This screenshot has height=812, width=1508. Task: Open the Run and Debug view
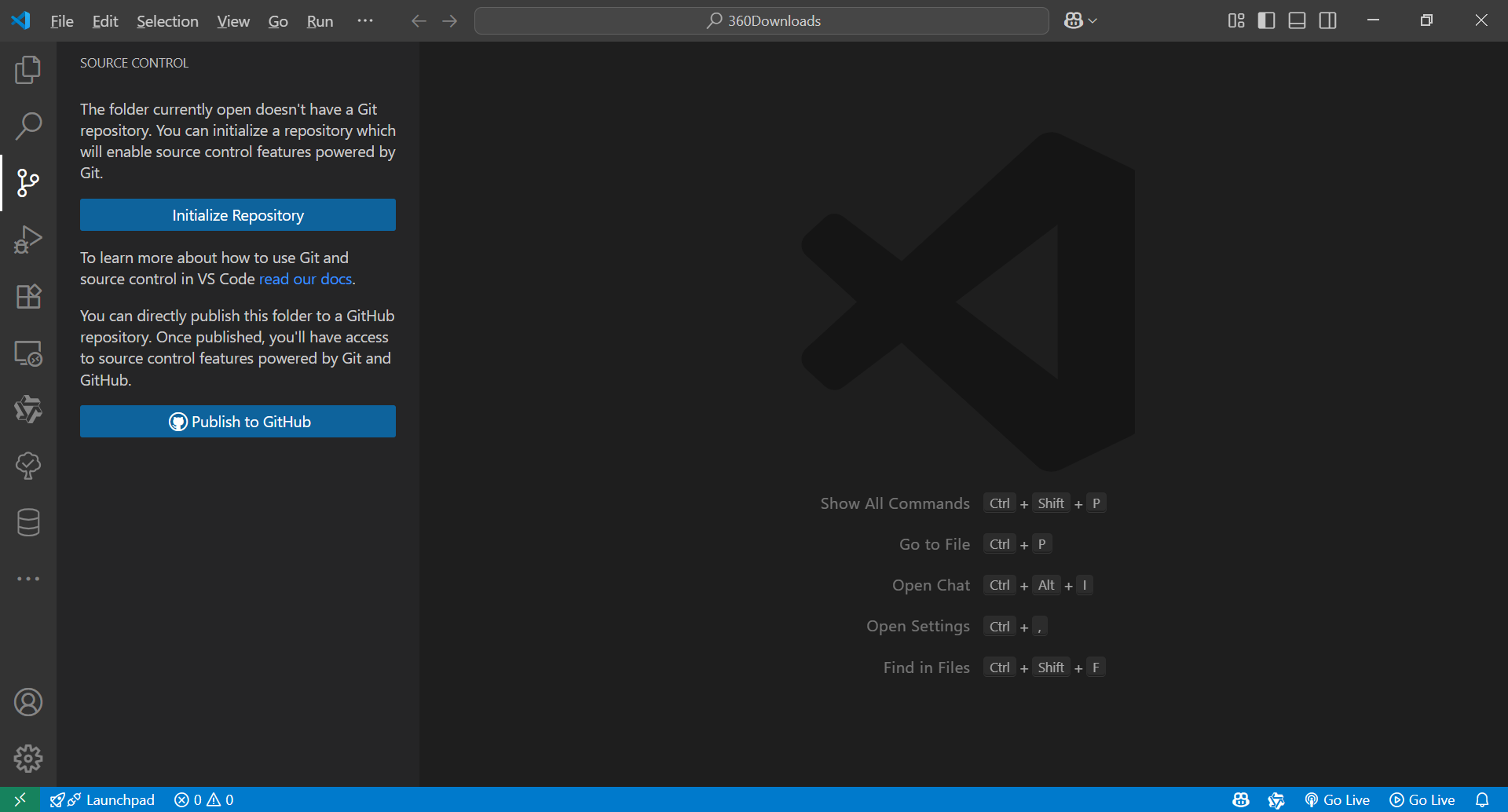(x=28, y=240)
